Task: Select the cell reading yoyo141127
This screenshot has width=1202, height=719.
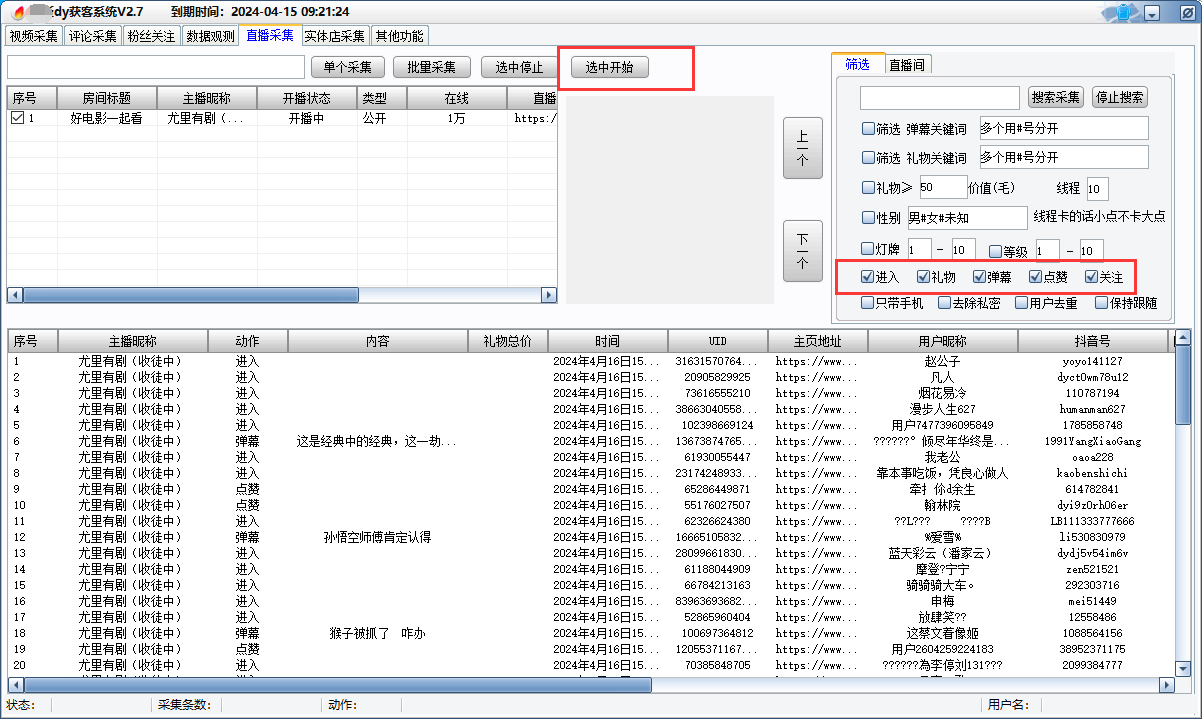Action: tap(1092, 361)
